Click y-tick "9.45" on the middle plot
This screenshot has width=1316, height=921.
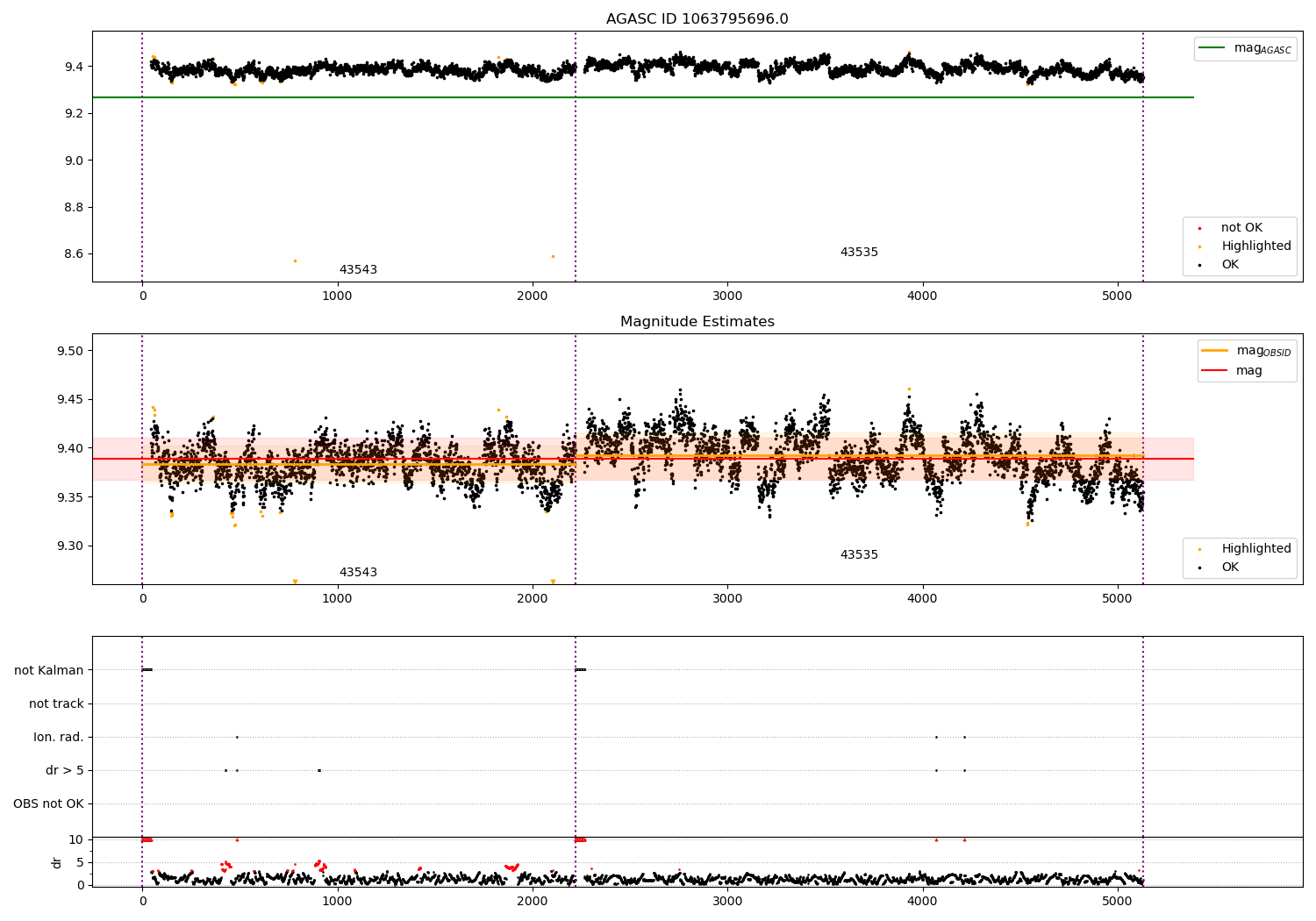click(69, 400)
